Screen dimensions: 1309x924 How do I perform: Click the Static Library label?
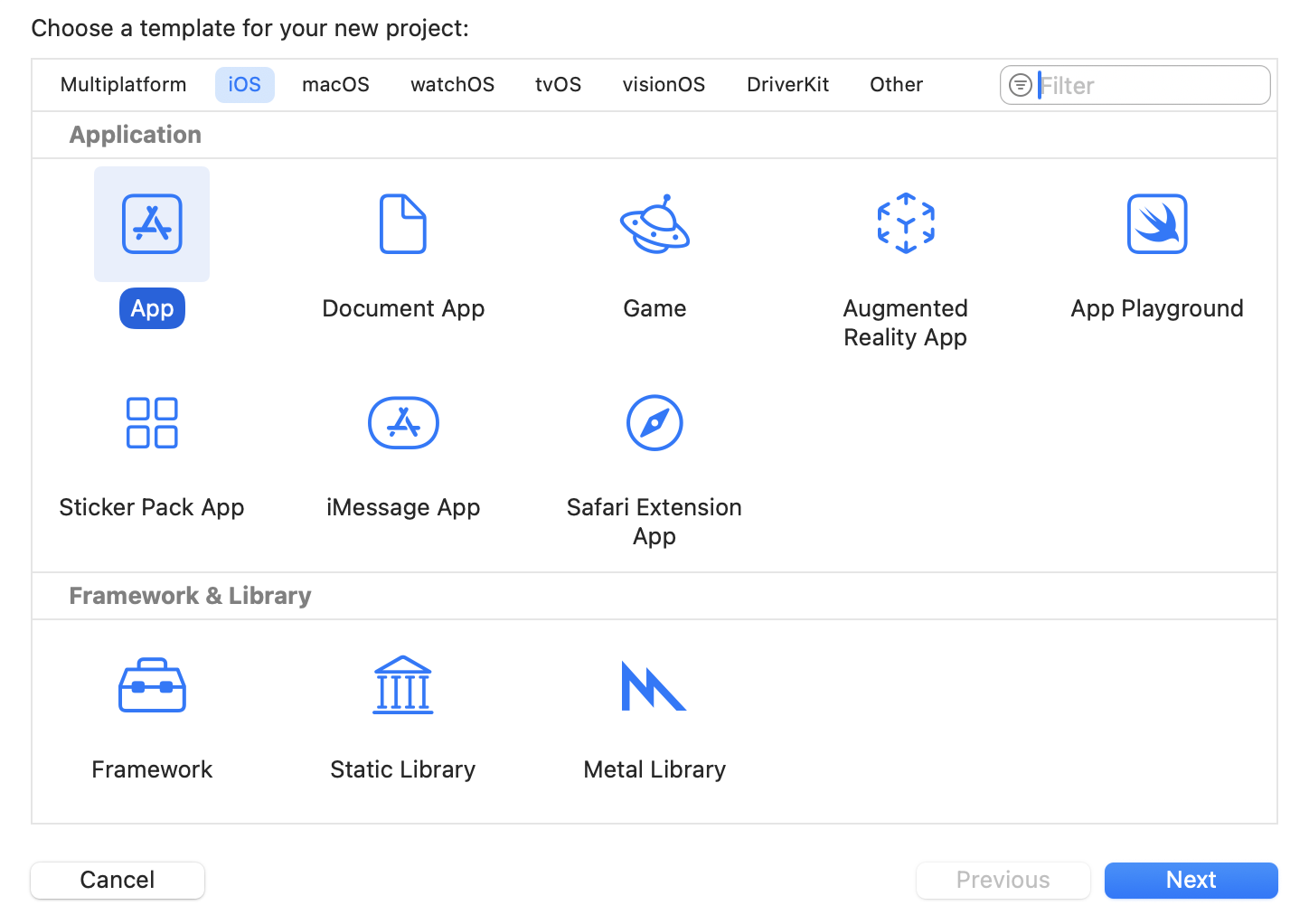tap(403, 769)
